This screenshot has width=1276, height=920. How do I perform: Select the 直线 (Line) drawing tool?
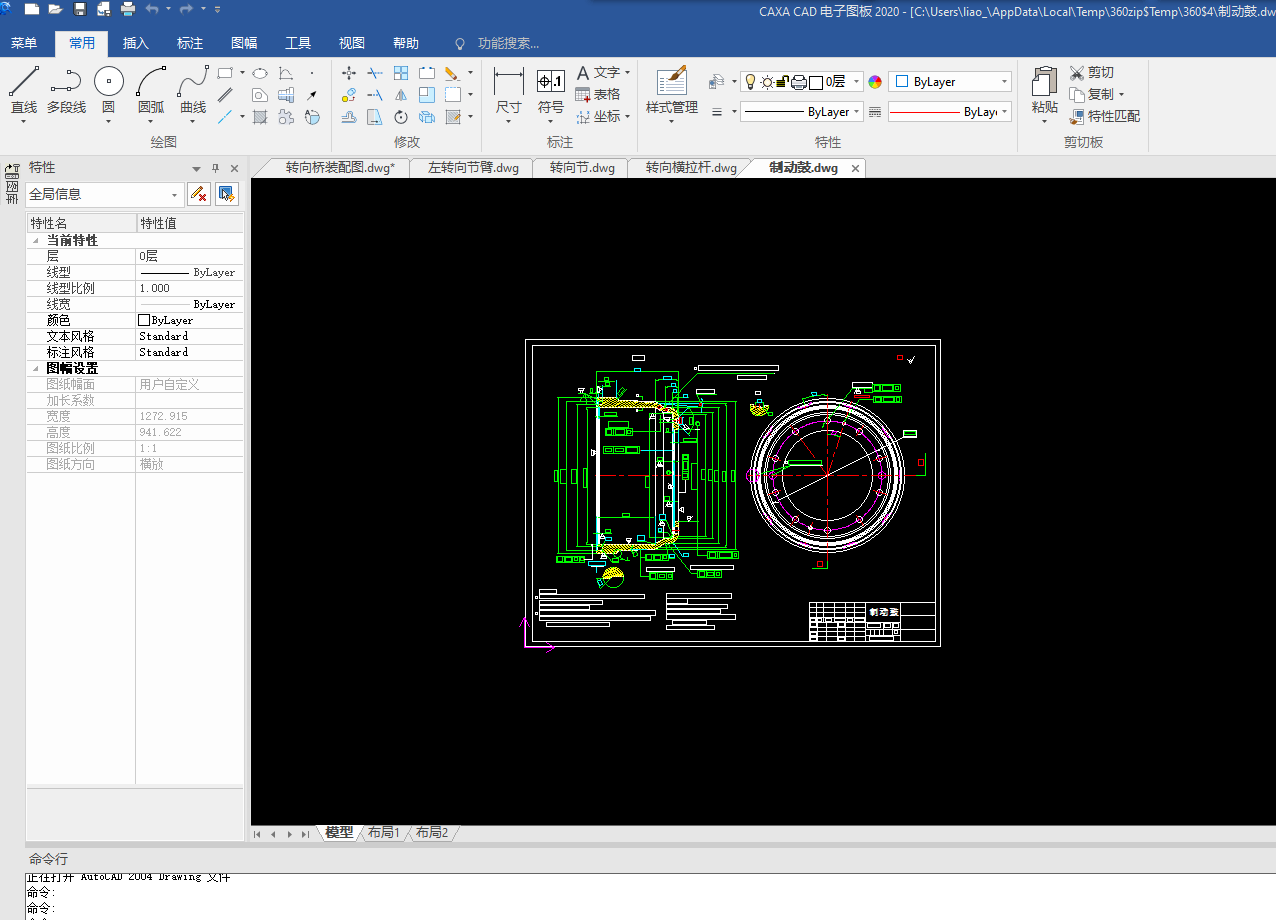click(x=23, y=84)
